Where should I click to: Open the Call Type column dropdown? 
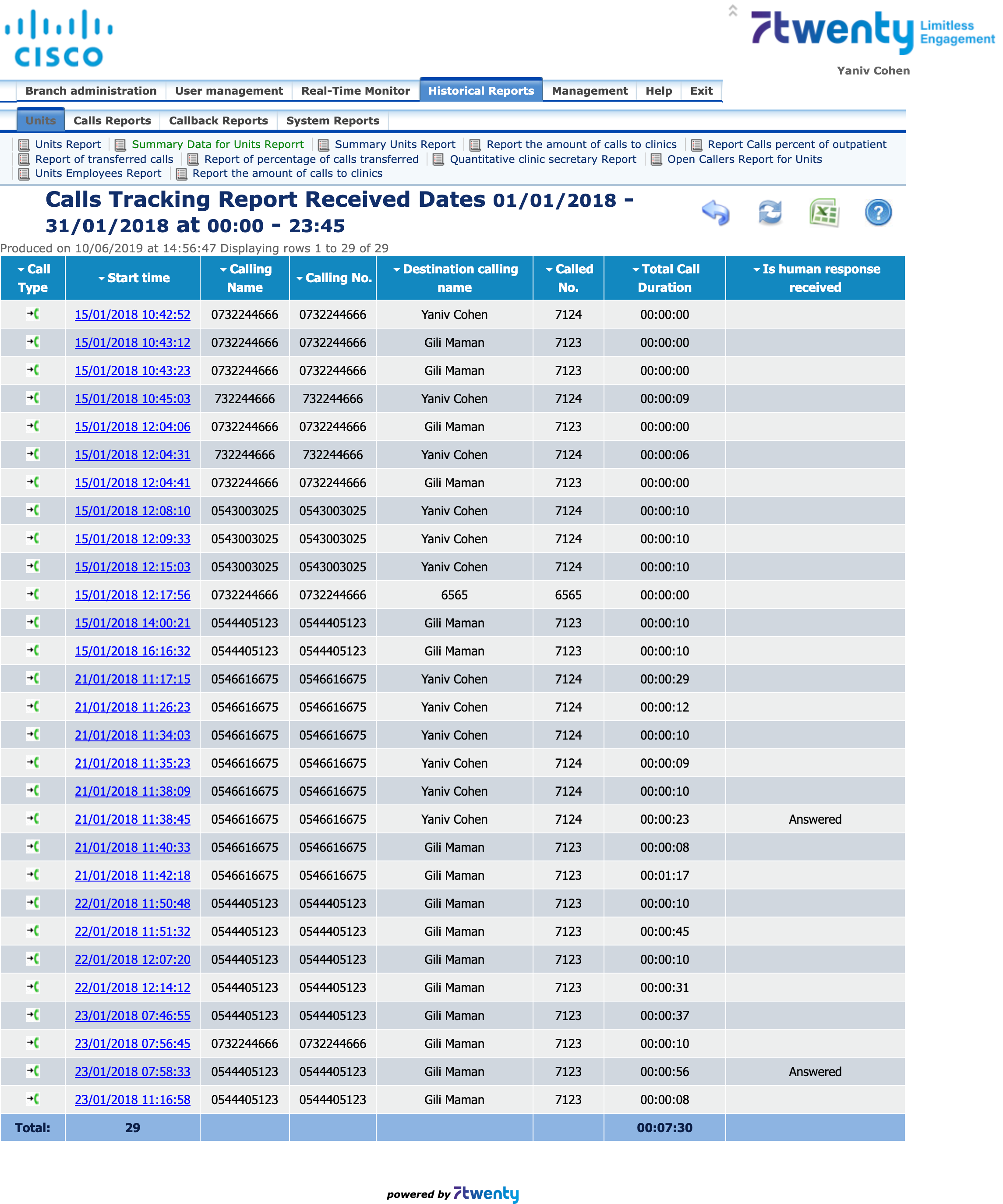point(21,269)
